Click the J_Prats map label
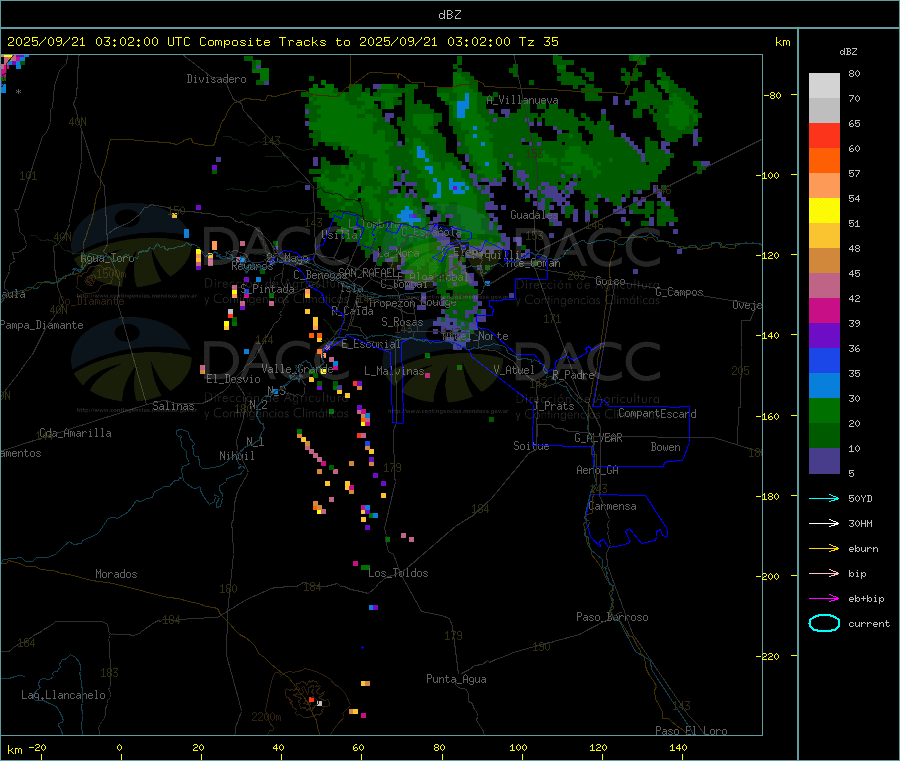The width and height of the screenshot is (900, 761). [554, 405]
